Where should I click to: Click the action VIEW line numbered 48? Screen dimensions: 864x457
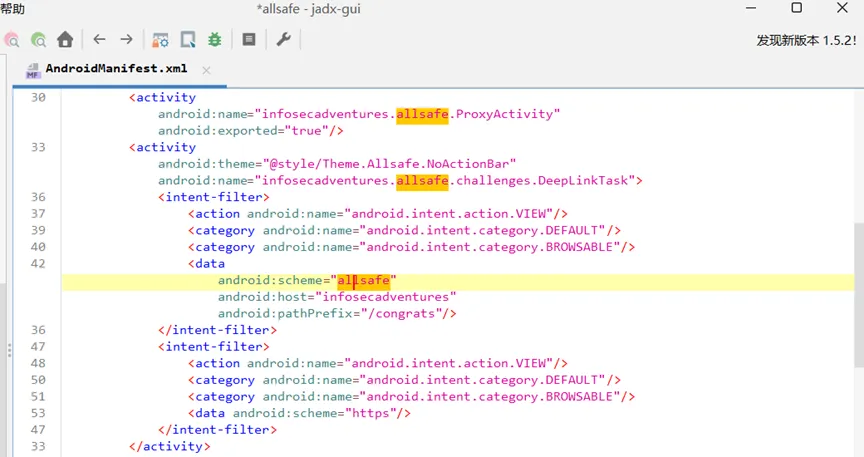[x=377, y=363]
